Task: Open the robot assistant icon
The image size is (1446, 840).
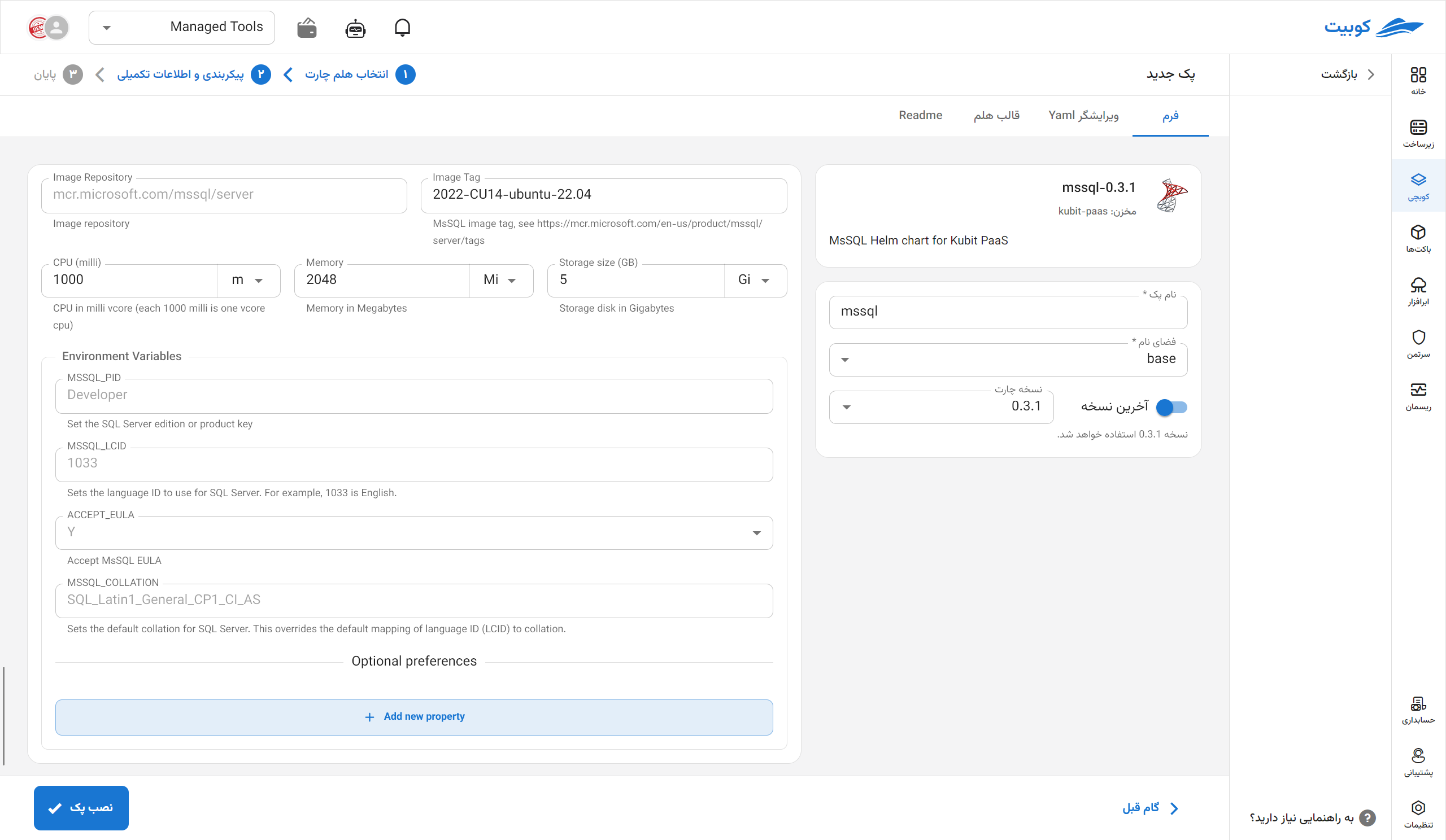Action: (x=355, y=28)
